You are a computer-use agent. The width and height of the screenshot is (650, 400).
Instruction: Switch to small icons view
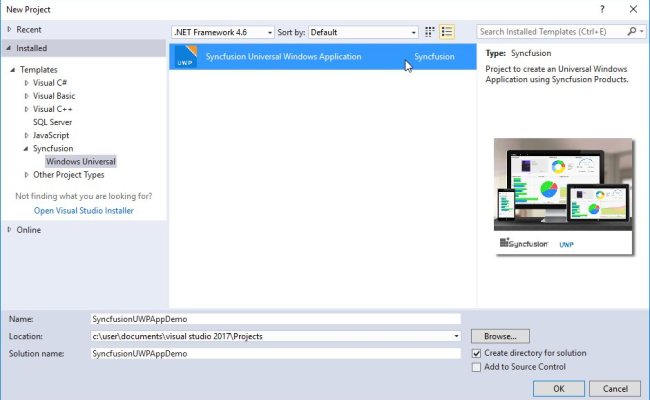point(429,32)
